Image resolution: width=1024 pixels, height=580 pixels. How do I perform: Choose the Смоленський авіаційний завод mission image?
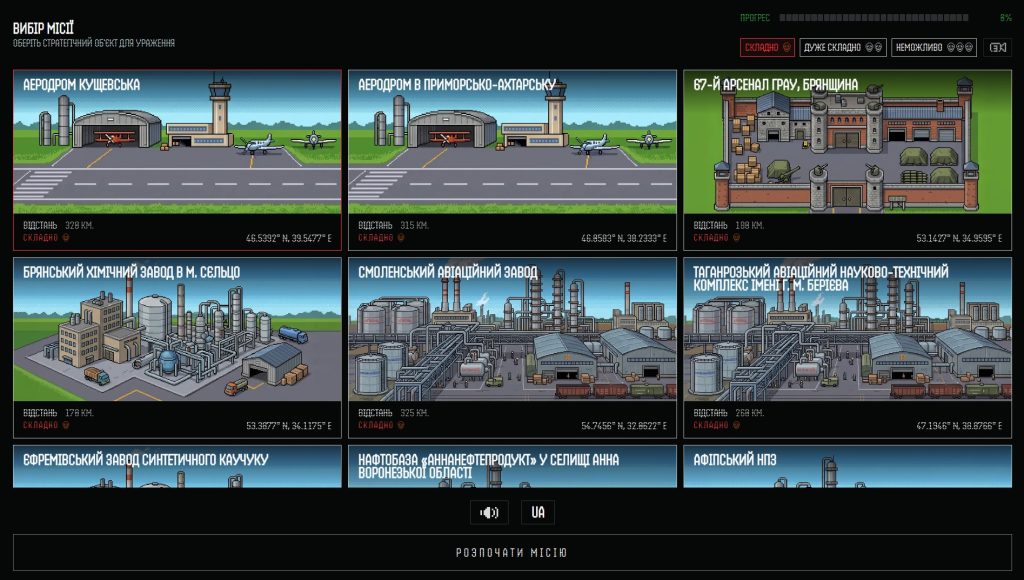coord(512,329)
